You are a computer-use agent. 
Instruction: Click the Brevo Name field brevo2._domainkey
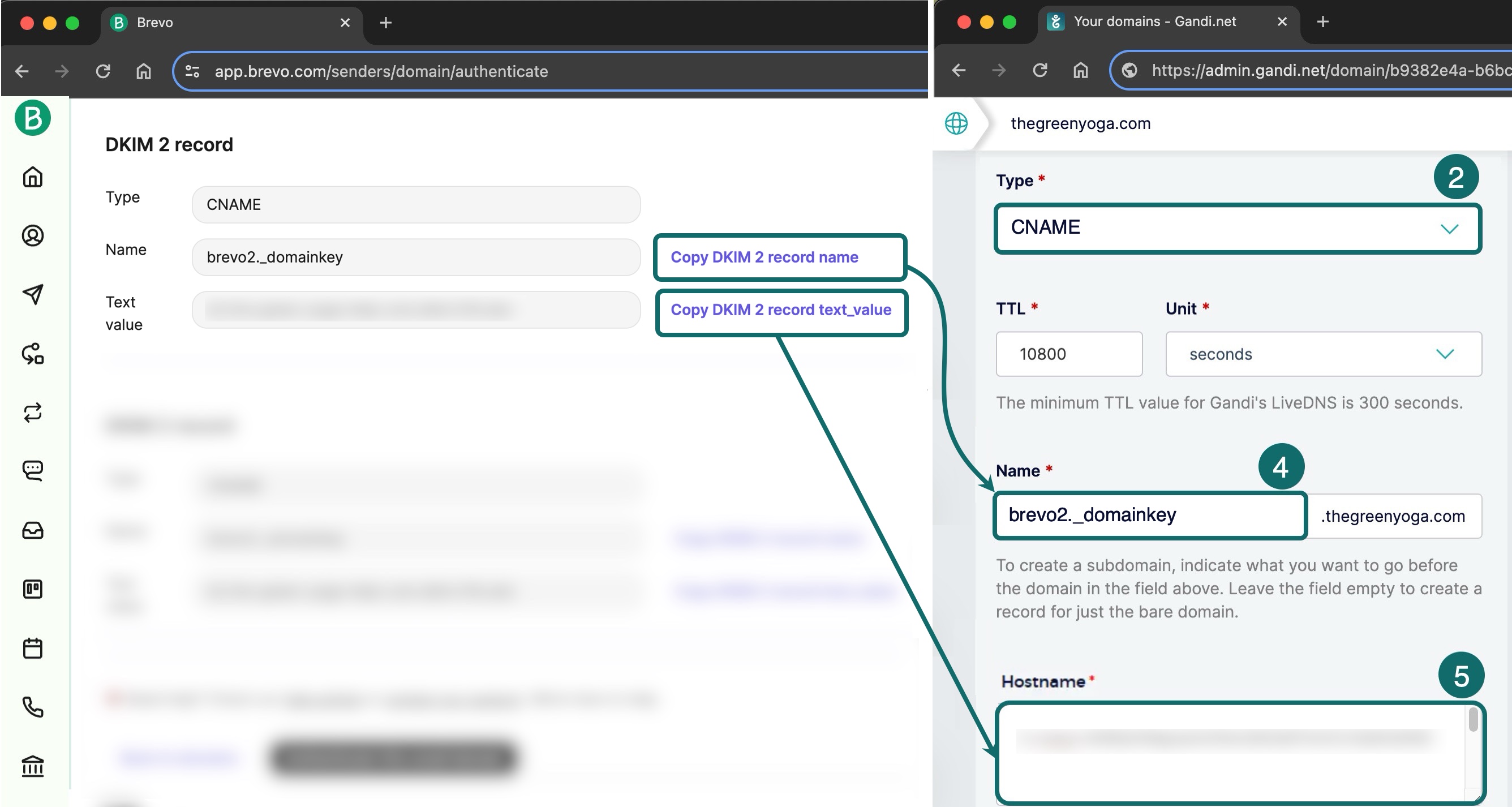point(416,257)
